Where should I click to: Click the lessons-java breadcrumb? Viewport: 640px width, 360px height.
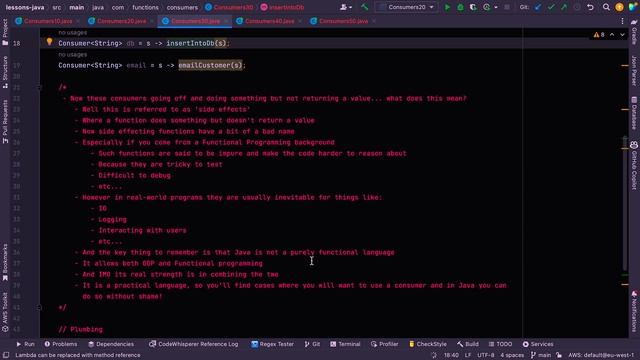[25, 7]
